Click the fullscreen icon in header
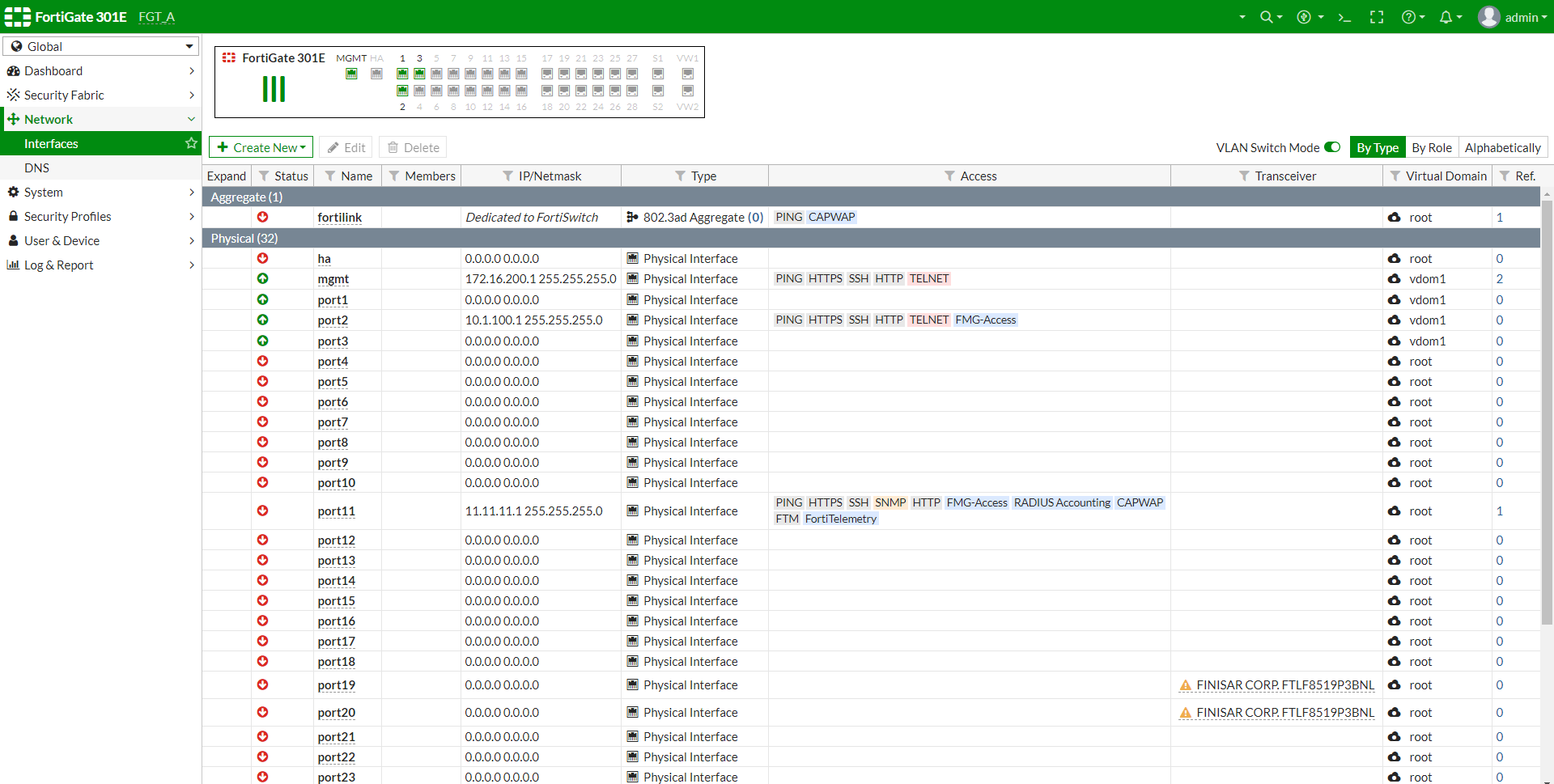 [1376, 17]
